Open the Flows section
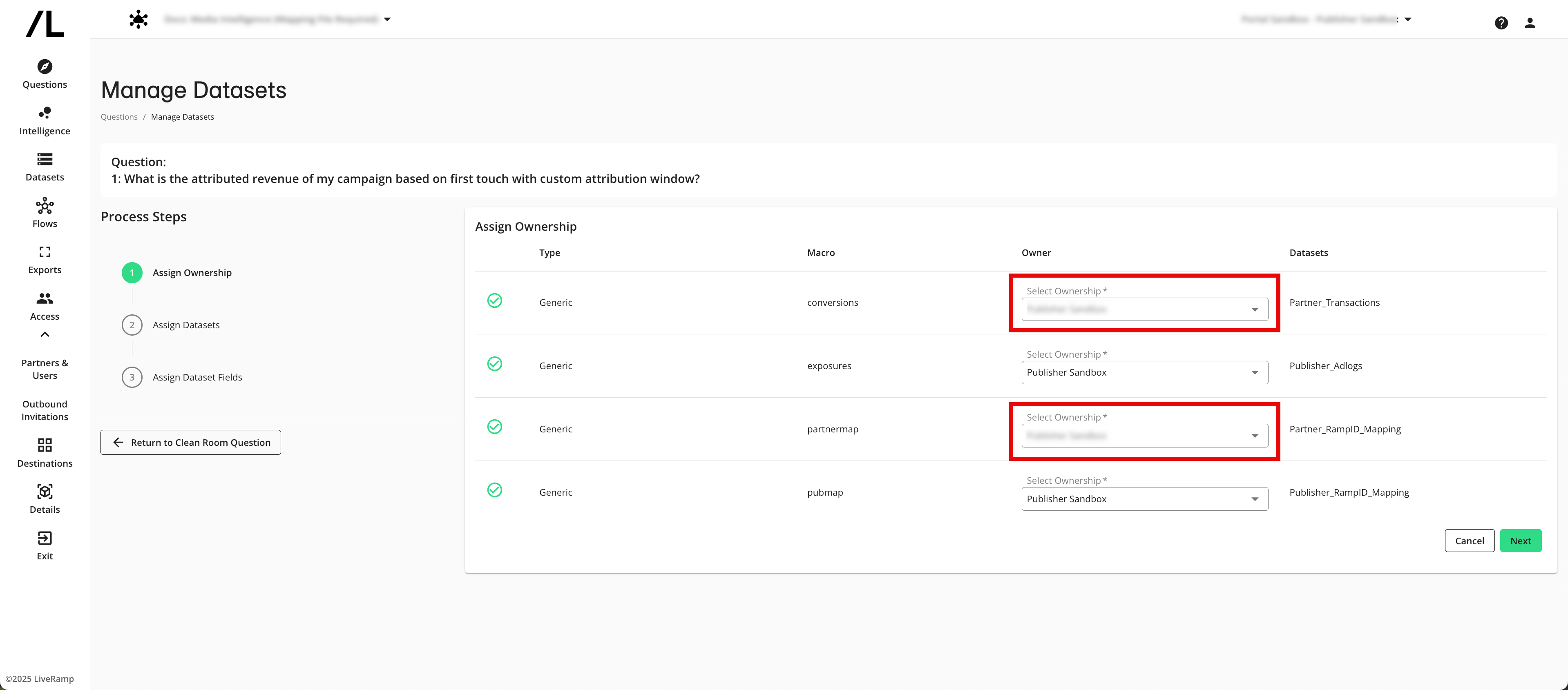1568x690 pixels. (44, 213)
